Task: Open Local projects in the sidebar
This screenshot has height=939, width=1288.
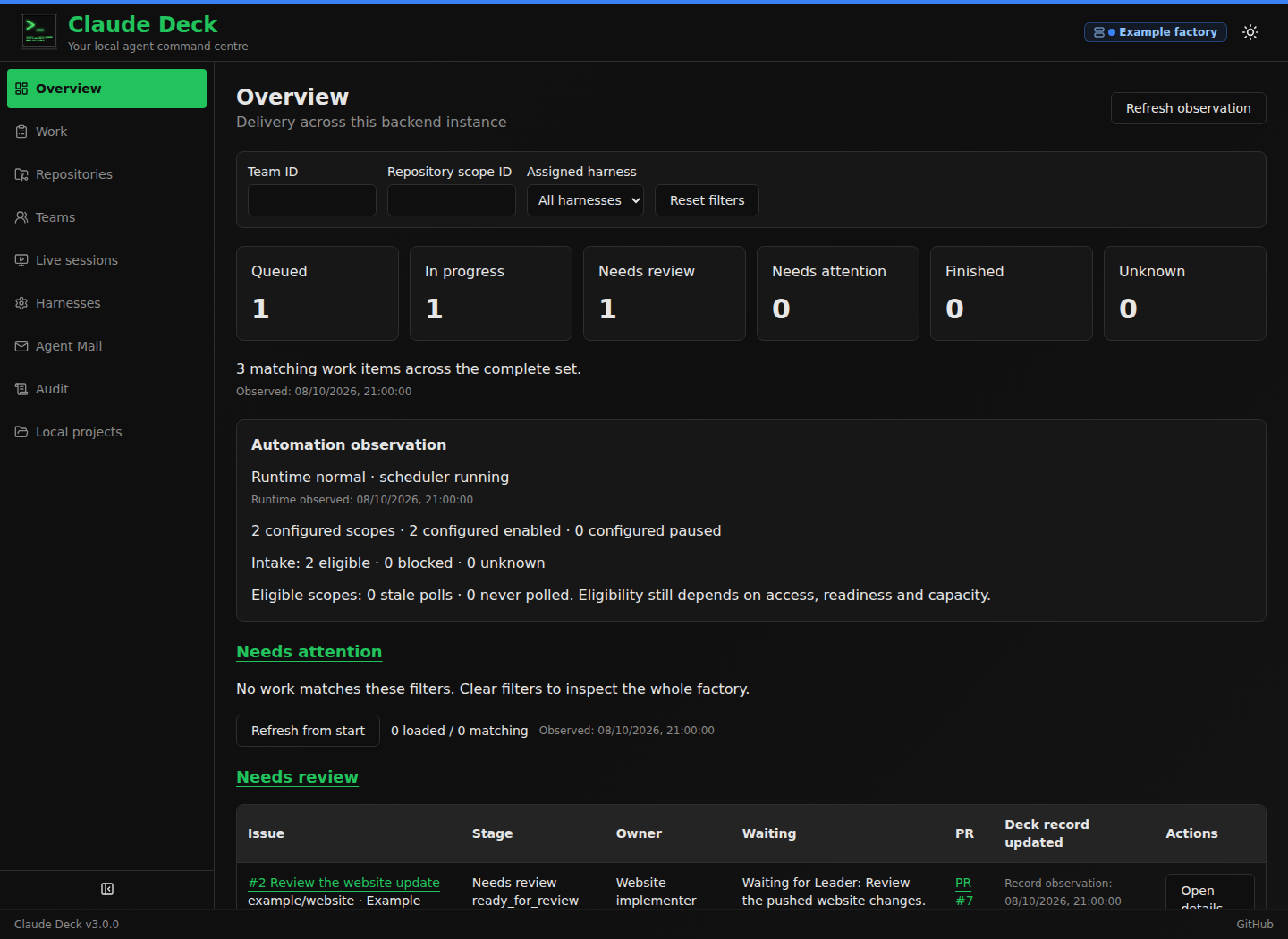Action: point(106,432)
